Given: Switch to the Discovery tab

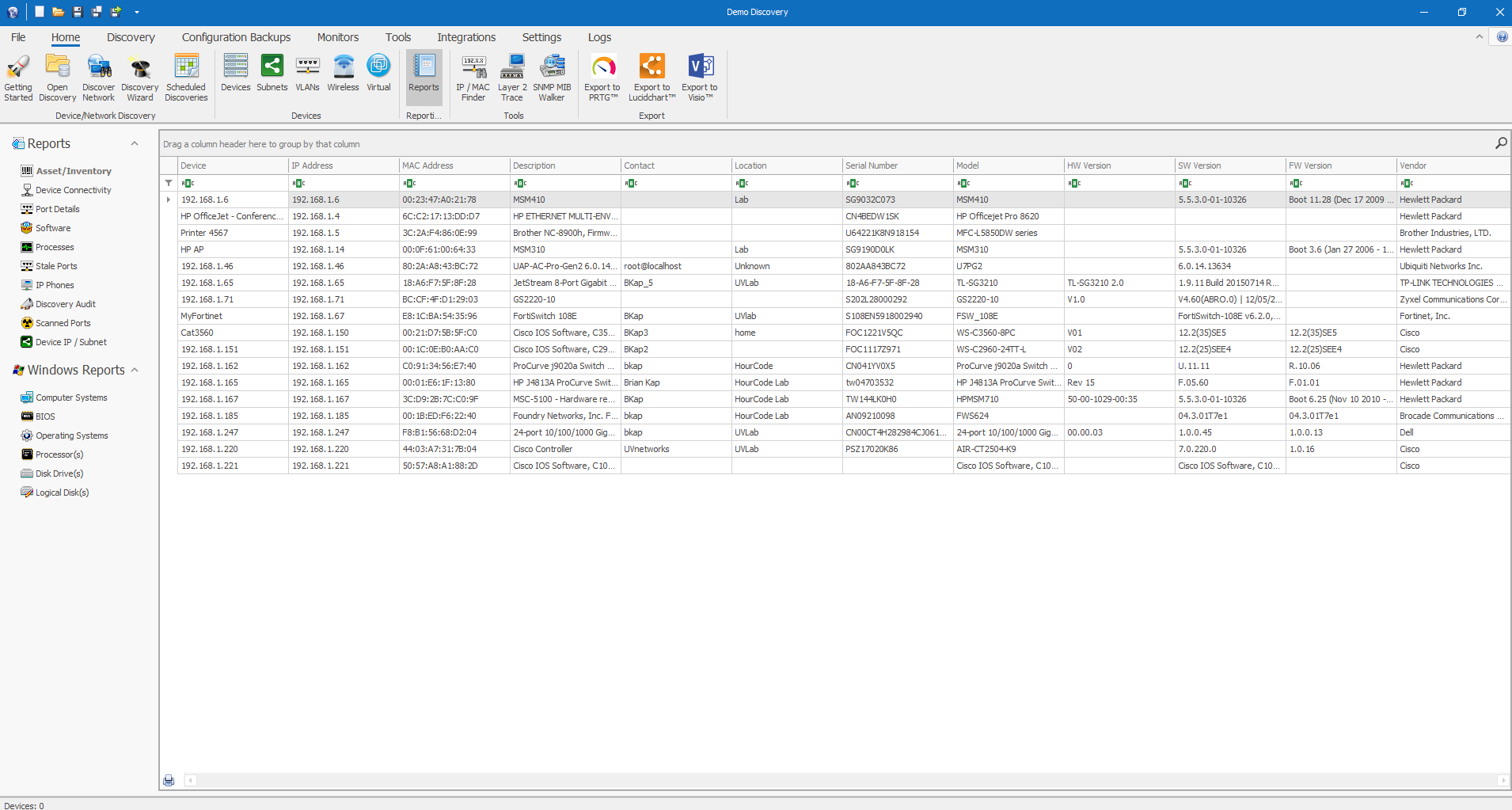Looking at the screenshot, I should click(x=131, y=37).
